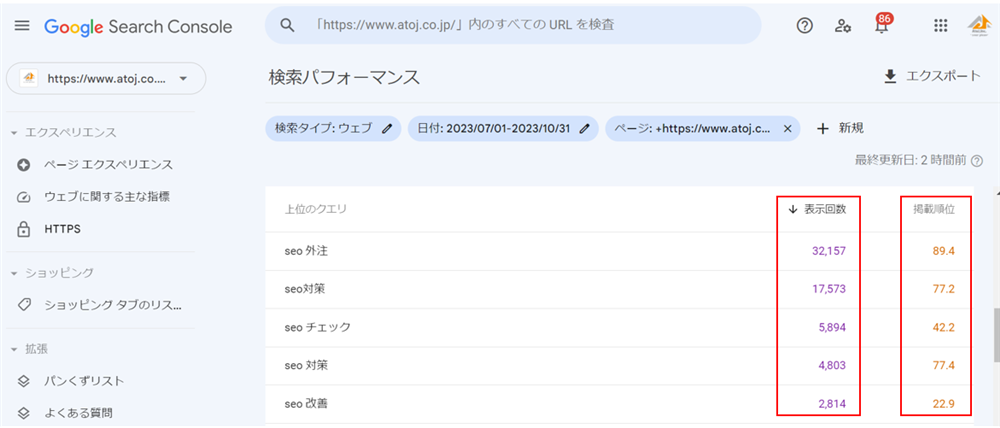Edit the 日付 date range filter chip
Viewport: 1000px width, 428px height.
tap(503, 128)
